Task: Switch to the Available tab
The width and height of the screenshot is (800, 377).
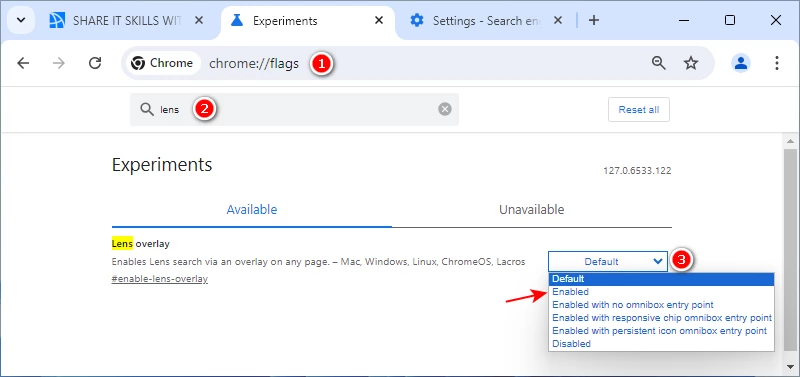Action: [252, 210]
